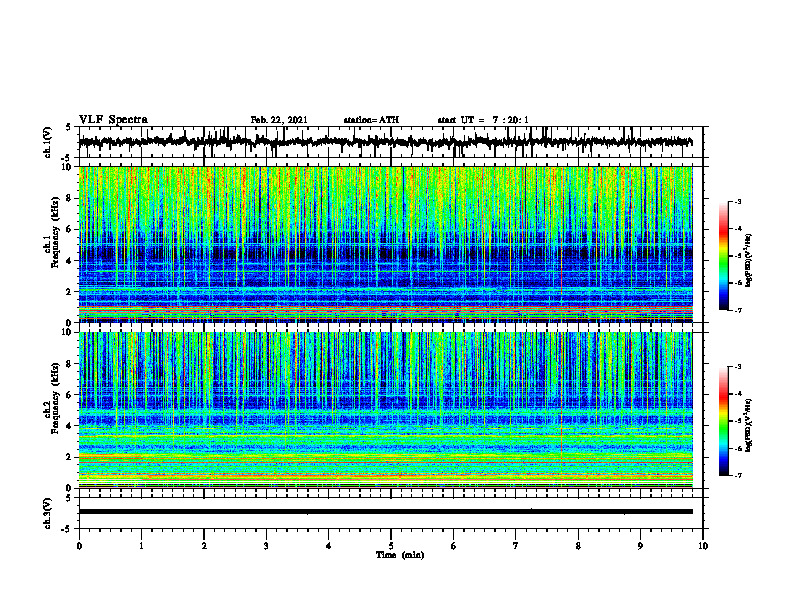
Task: Click tick label "0" on the time axis
Action: pos(79,546)
